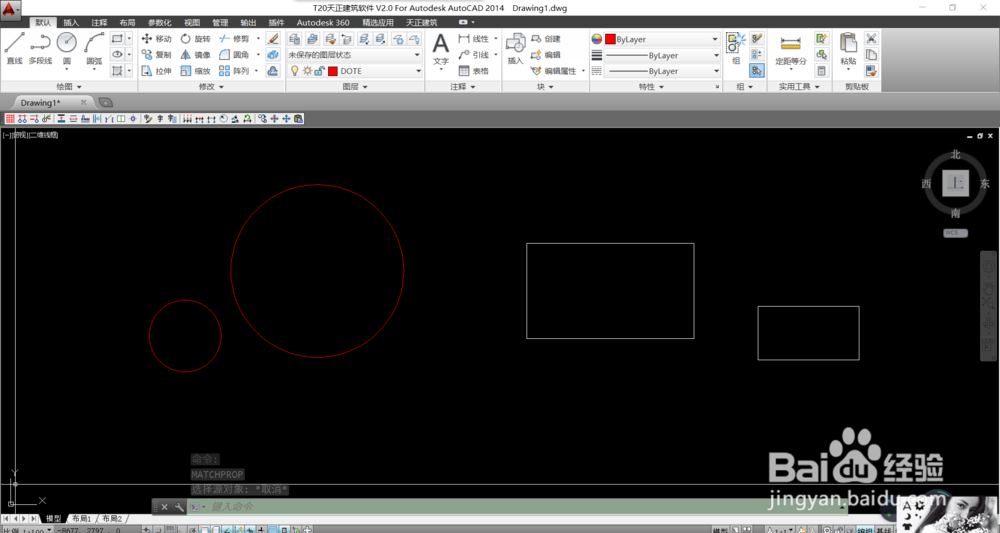Screen dimensions: 1000x533
Task: Click the 移动 (Move) tool
Action: (157, 39)
